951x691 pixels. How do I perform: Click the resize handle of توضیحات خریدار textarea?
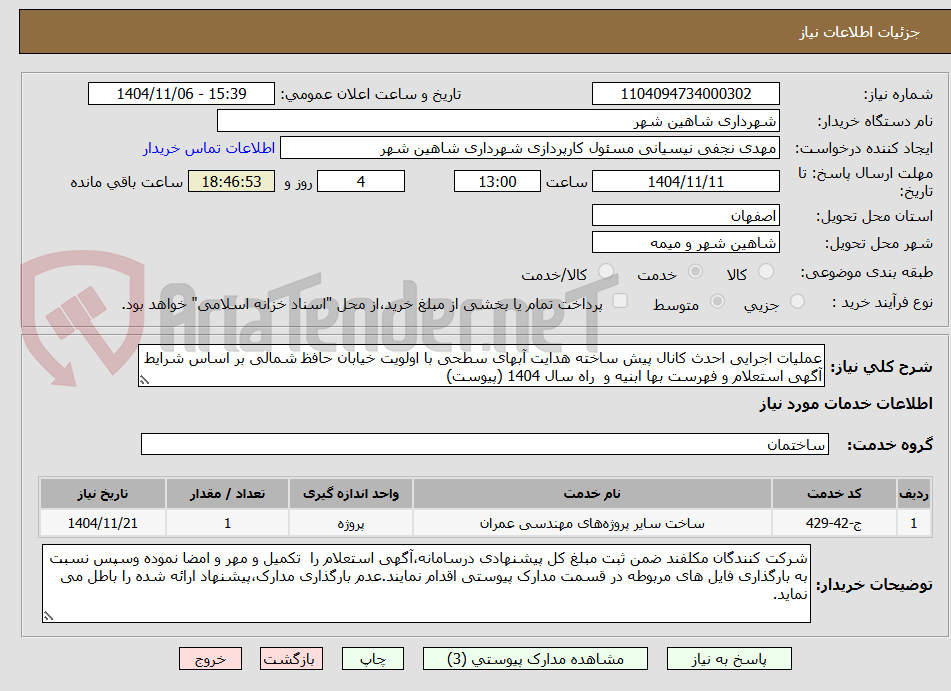[x=49, y=616]
